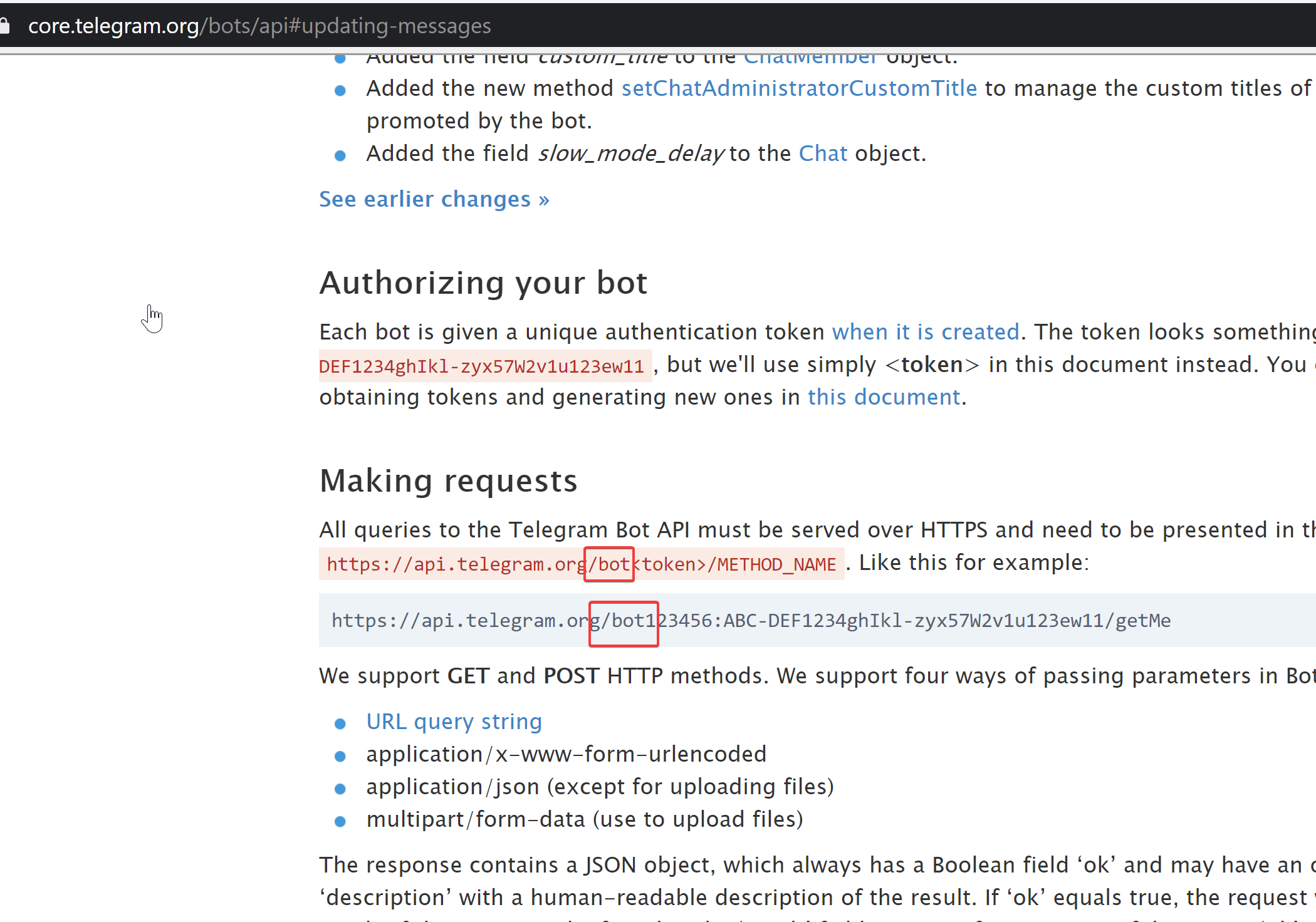The image size is (1316, 922).
Task: Click the bold GET word
Action: pyautogui.click(x=468, y=676)
